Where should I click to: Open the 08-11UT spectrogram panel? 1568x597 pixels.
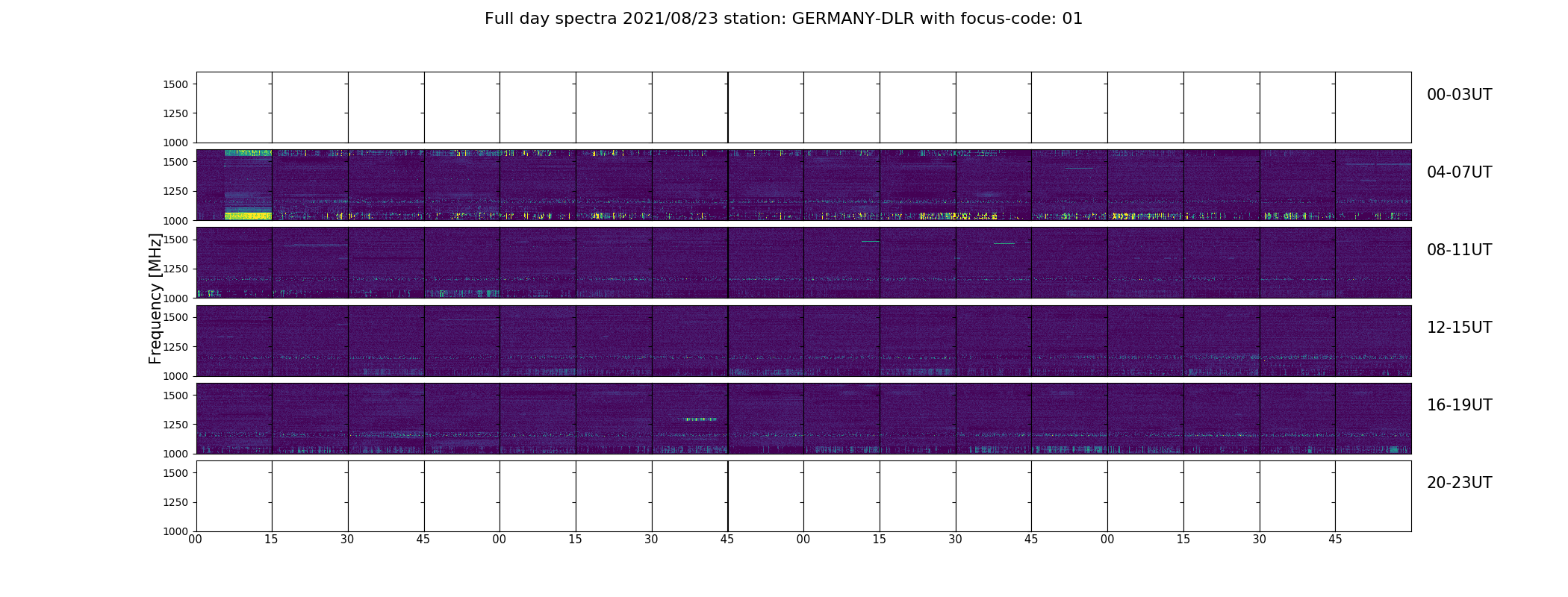pos(803,263)
